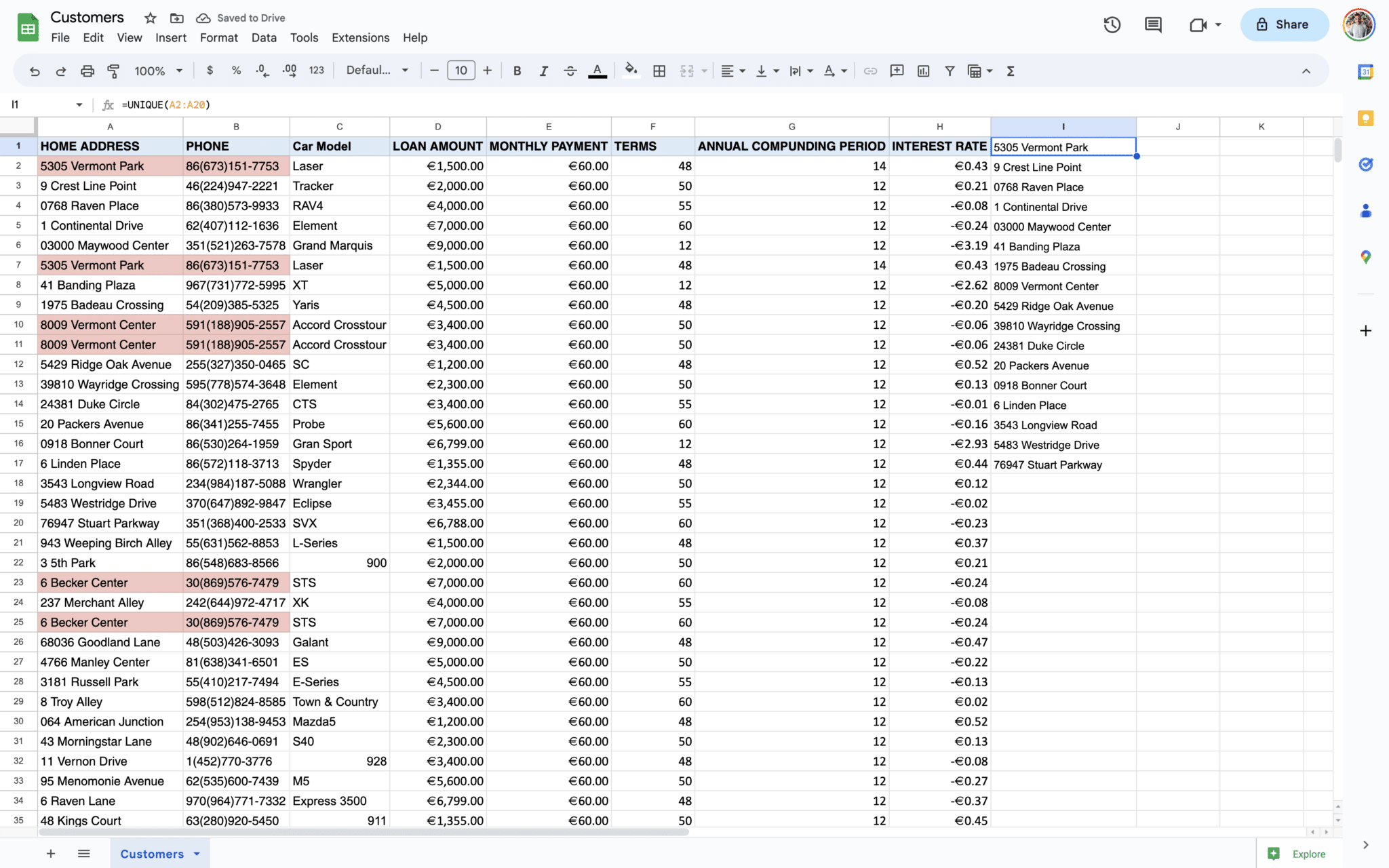Click the insert chart icon
The image size is (1389, 868).
[x=923, y=71]
